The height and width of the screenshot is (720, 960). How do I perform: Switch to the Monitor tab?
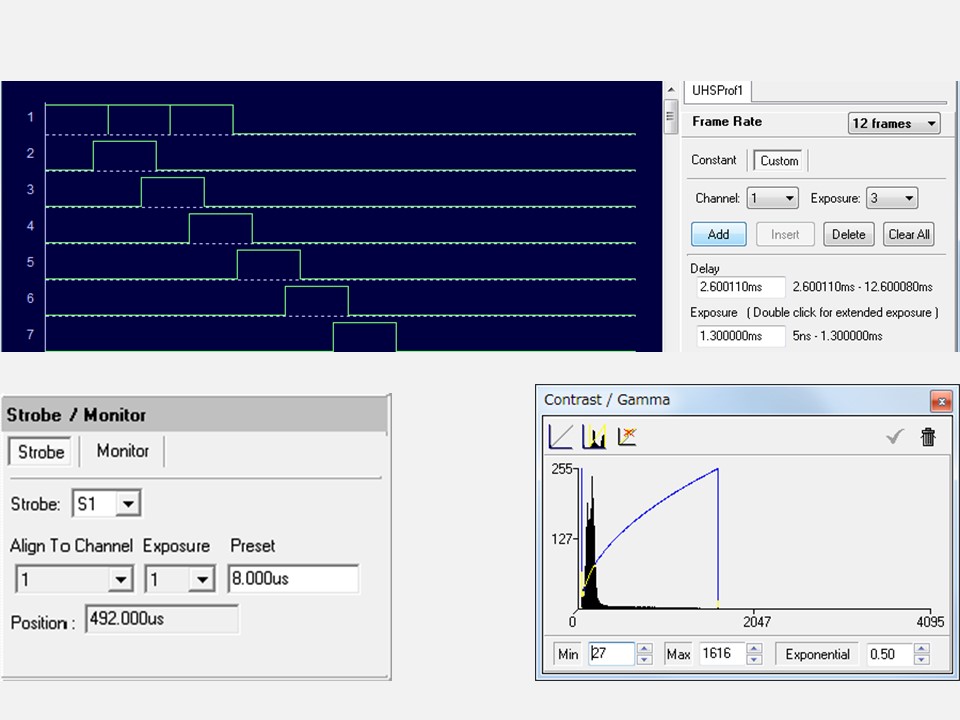pos(122,451)
